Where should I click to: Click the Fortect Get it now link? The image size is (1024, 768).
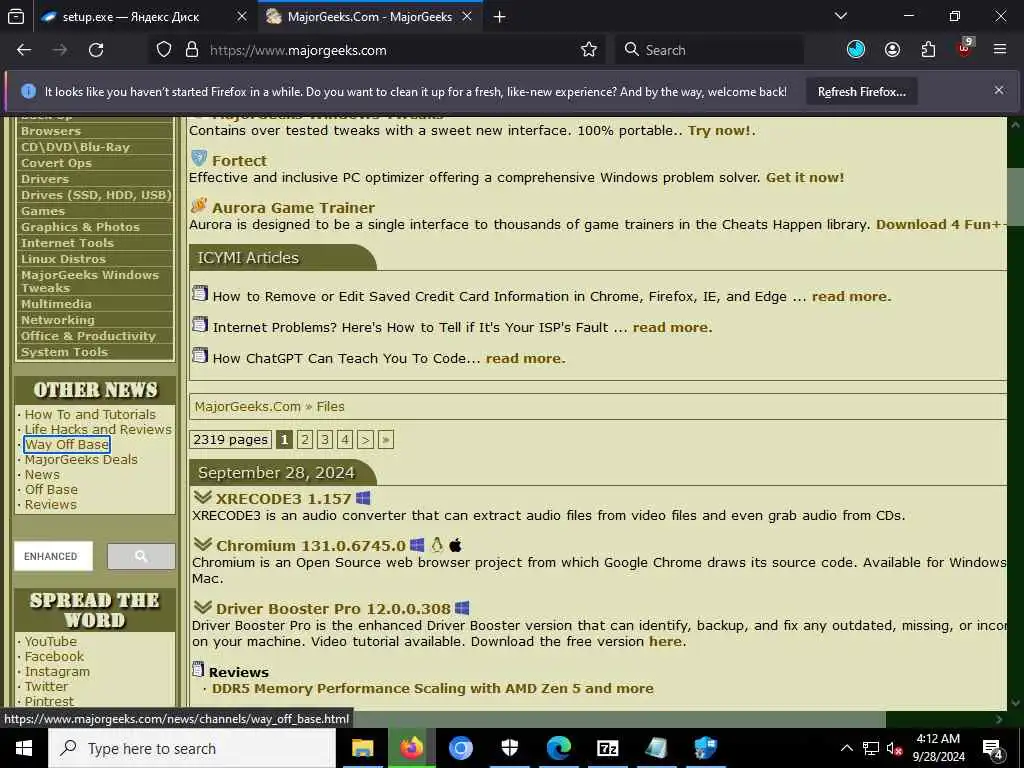click(x=805, y=177)
